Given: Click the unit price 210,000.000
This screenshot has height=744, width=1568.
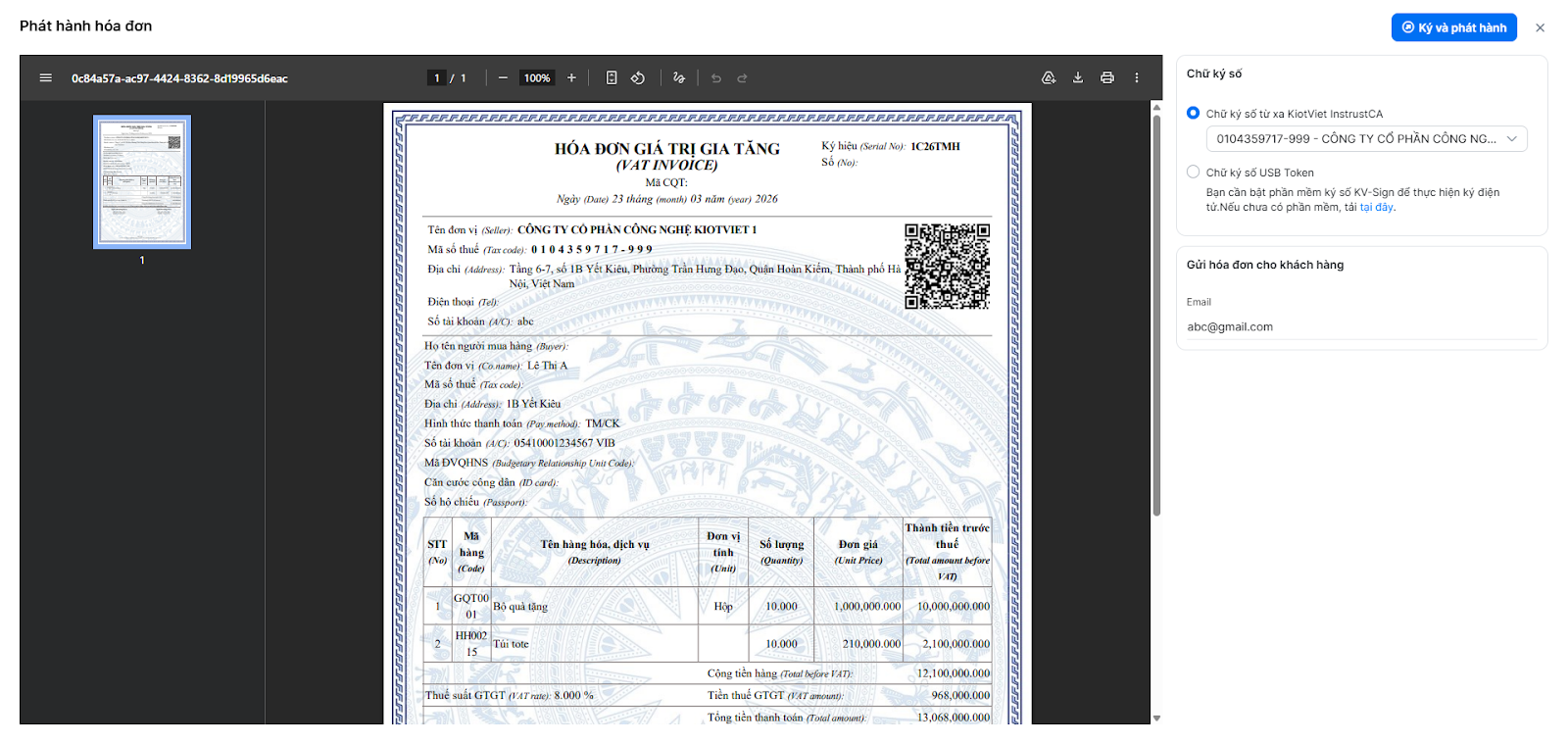Looking at the screenshot, I should 872,644.
